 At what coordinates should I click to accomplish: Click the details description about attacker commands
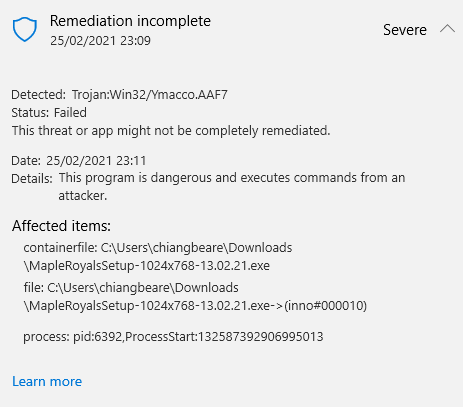232,187
